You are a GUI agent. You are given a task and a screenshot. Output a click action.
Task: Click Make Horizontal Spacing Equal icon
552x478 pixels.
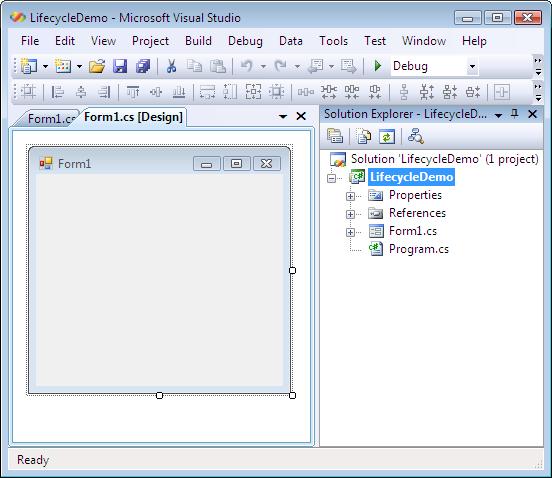(306, 92)
